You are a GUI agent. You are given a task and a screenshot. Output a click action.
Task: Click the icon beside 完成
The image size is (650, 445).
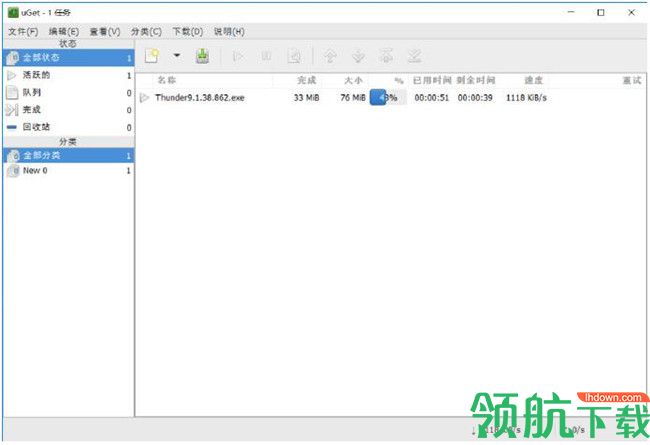click(x=12, y=110)
